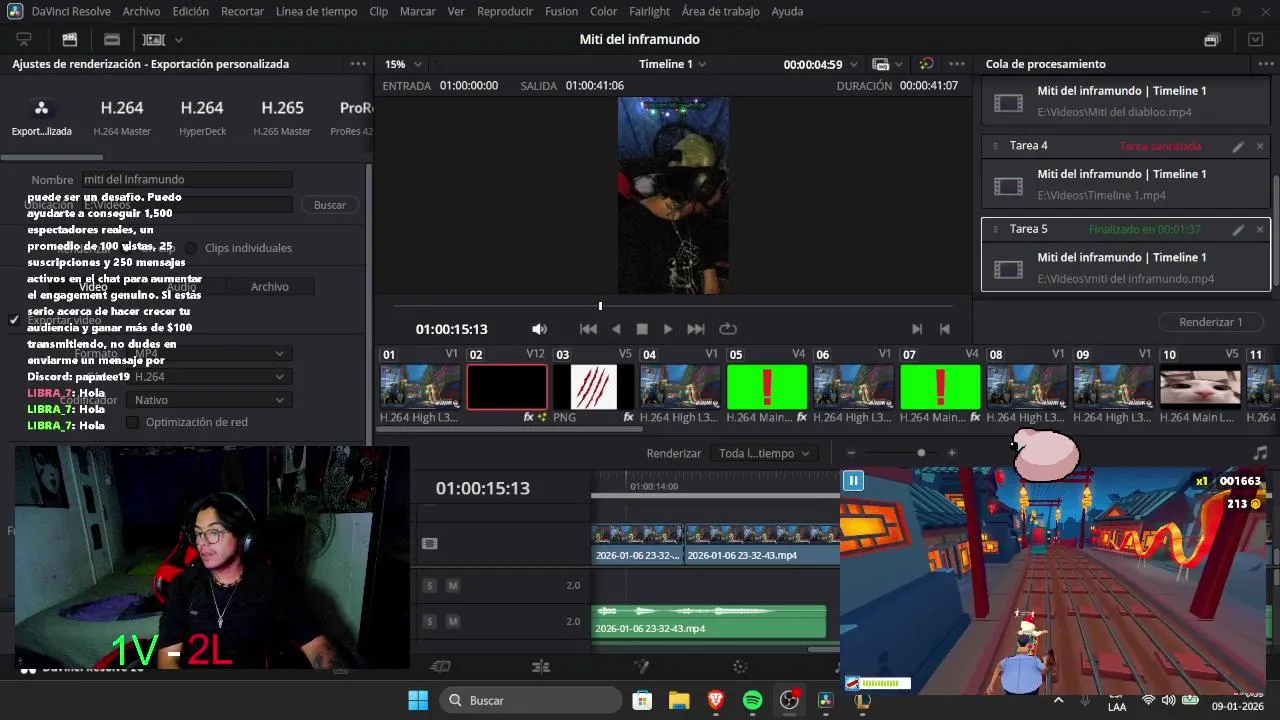Play the timeline in reverse

coord(616,329)
